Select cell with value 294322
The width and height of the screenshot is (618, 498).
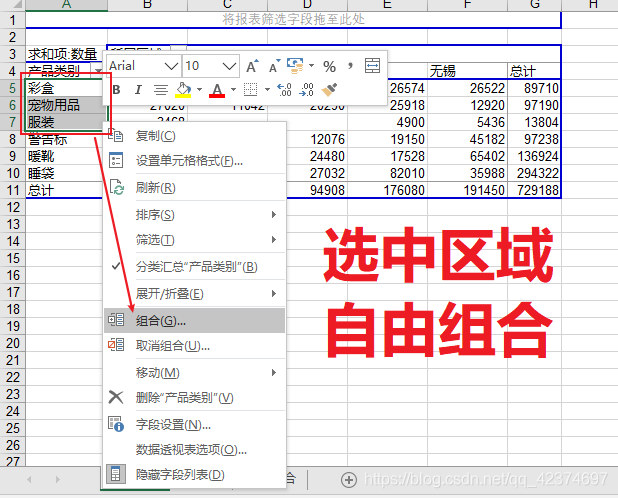pos(534,173)
